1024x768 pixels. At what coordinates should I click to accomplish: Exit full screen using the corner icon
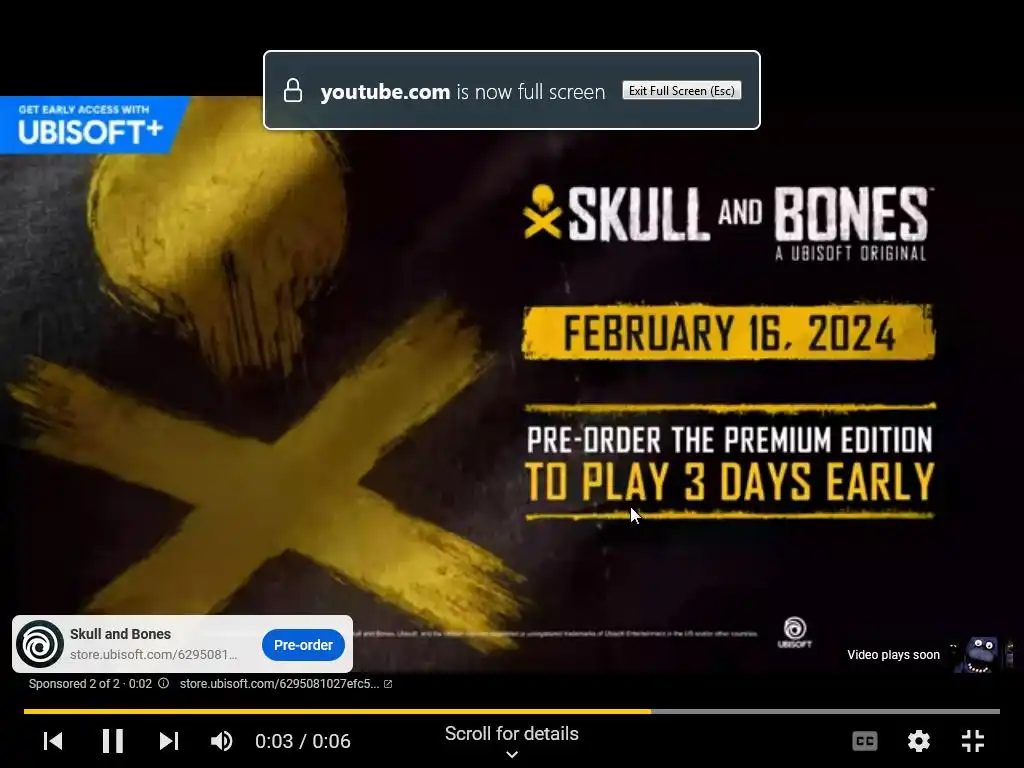pyautogui.click(x=973, y=741)
